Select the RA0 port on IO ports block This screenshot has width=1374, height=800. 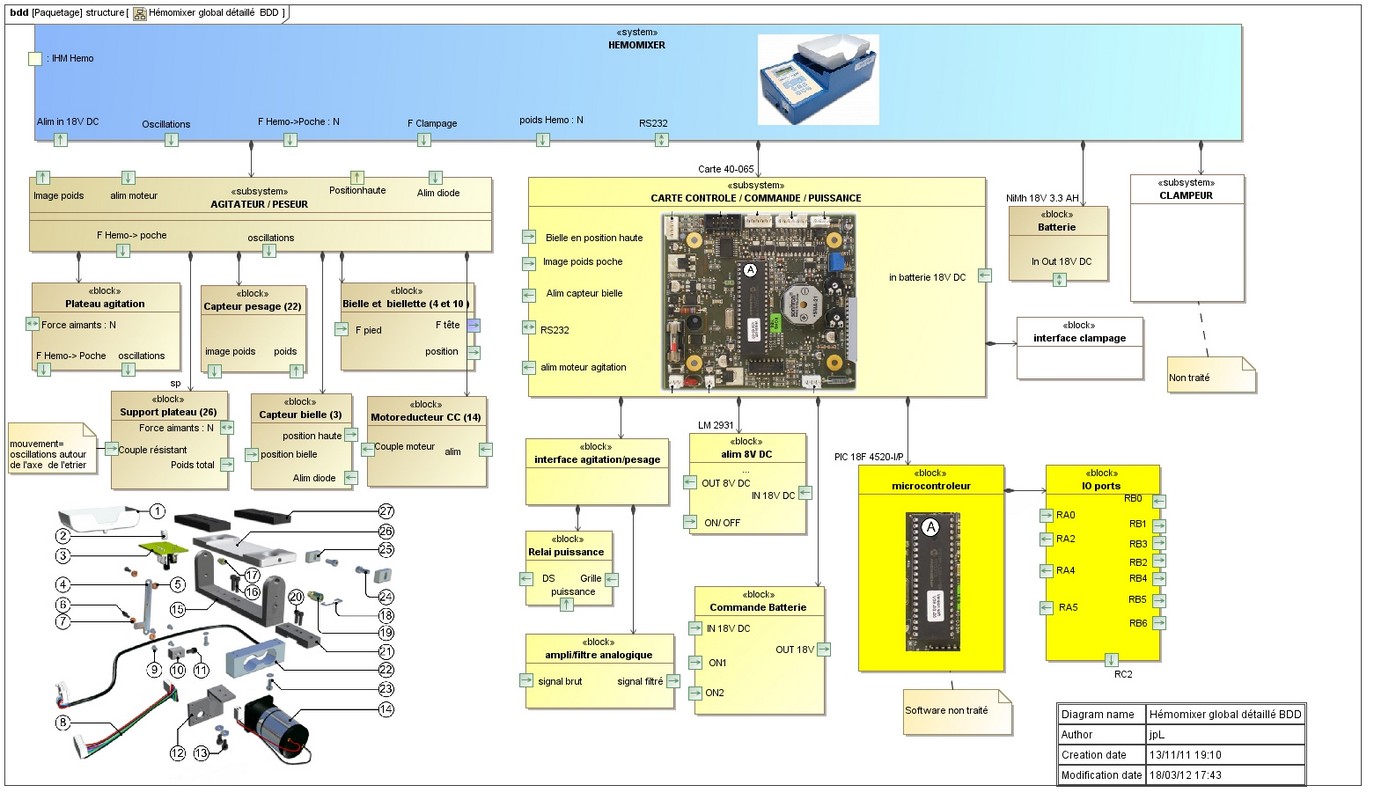point(1046,516)
